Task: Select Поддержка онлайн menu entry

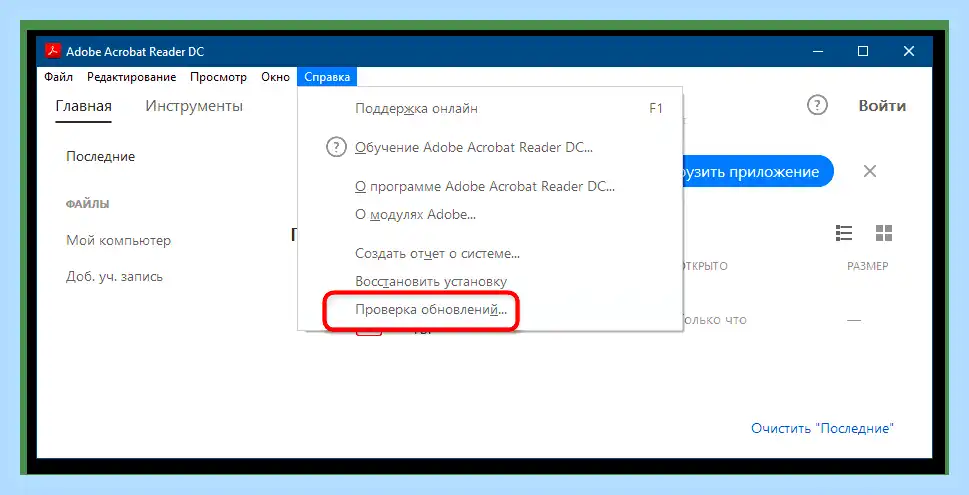Action: [x=490, y=109]
